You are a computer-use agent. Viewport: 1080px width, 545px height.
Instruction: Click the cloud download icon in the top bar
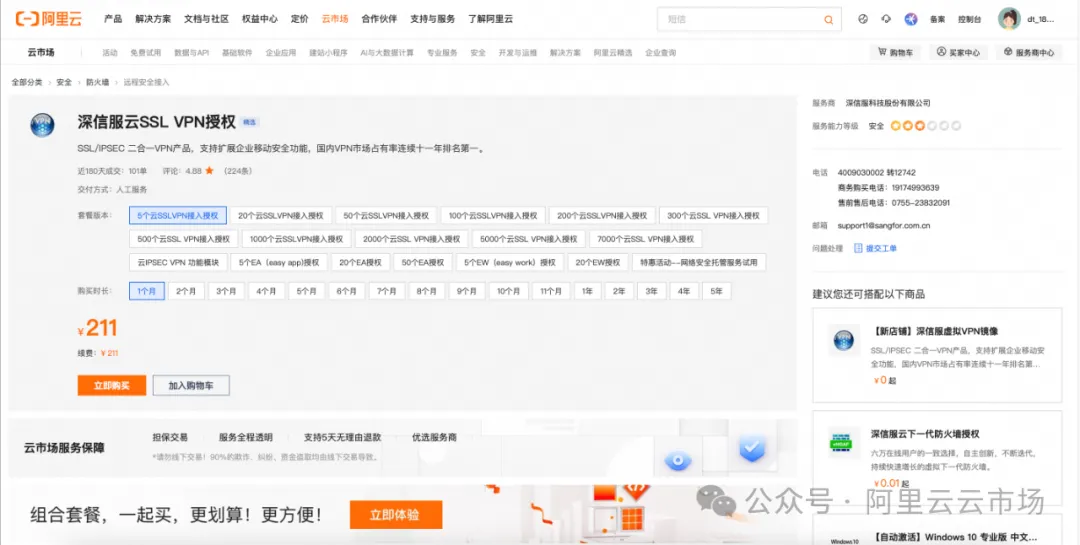click(x=886, y=19)
